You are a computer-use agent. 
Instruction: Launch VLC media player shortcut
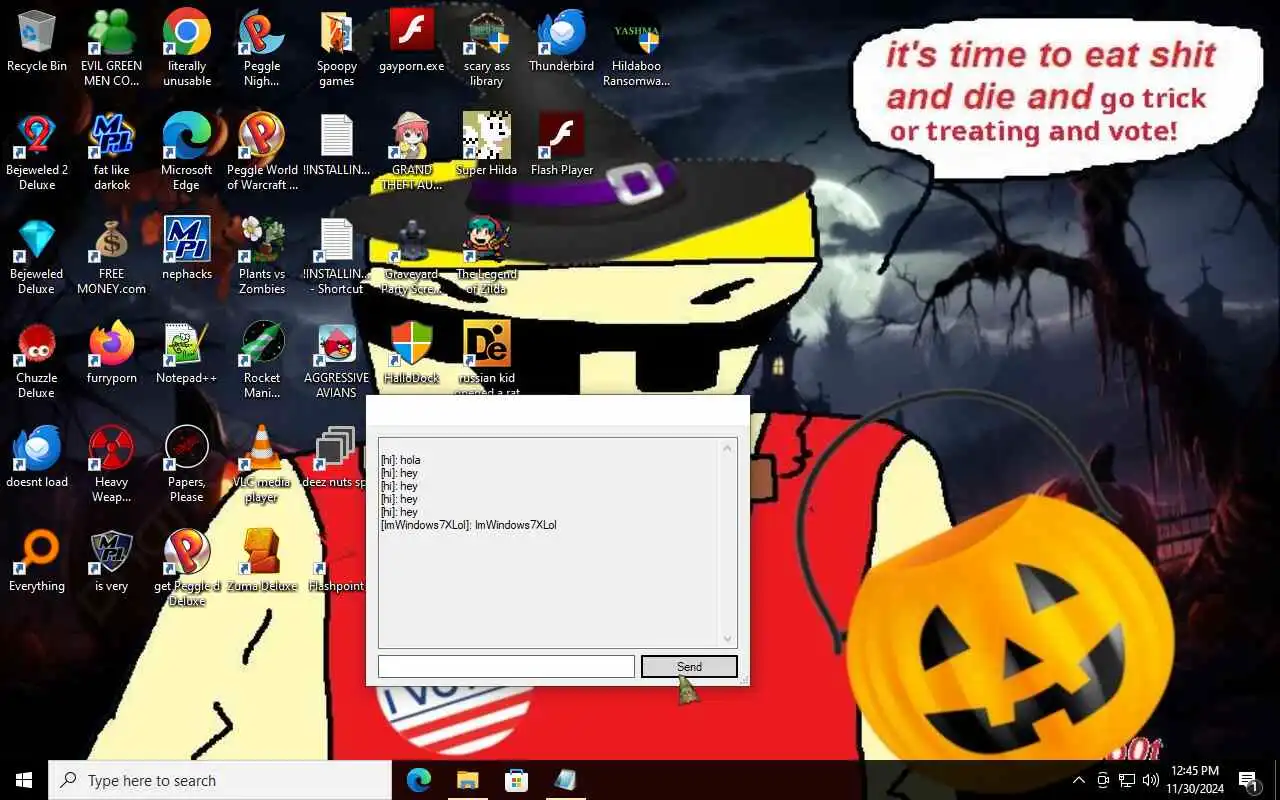pos(262,464)
